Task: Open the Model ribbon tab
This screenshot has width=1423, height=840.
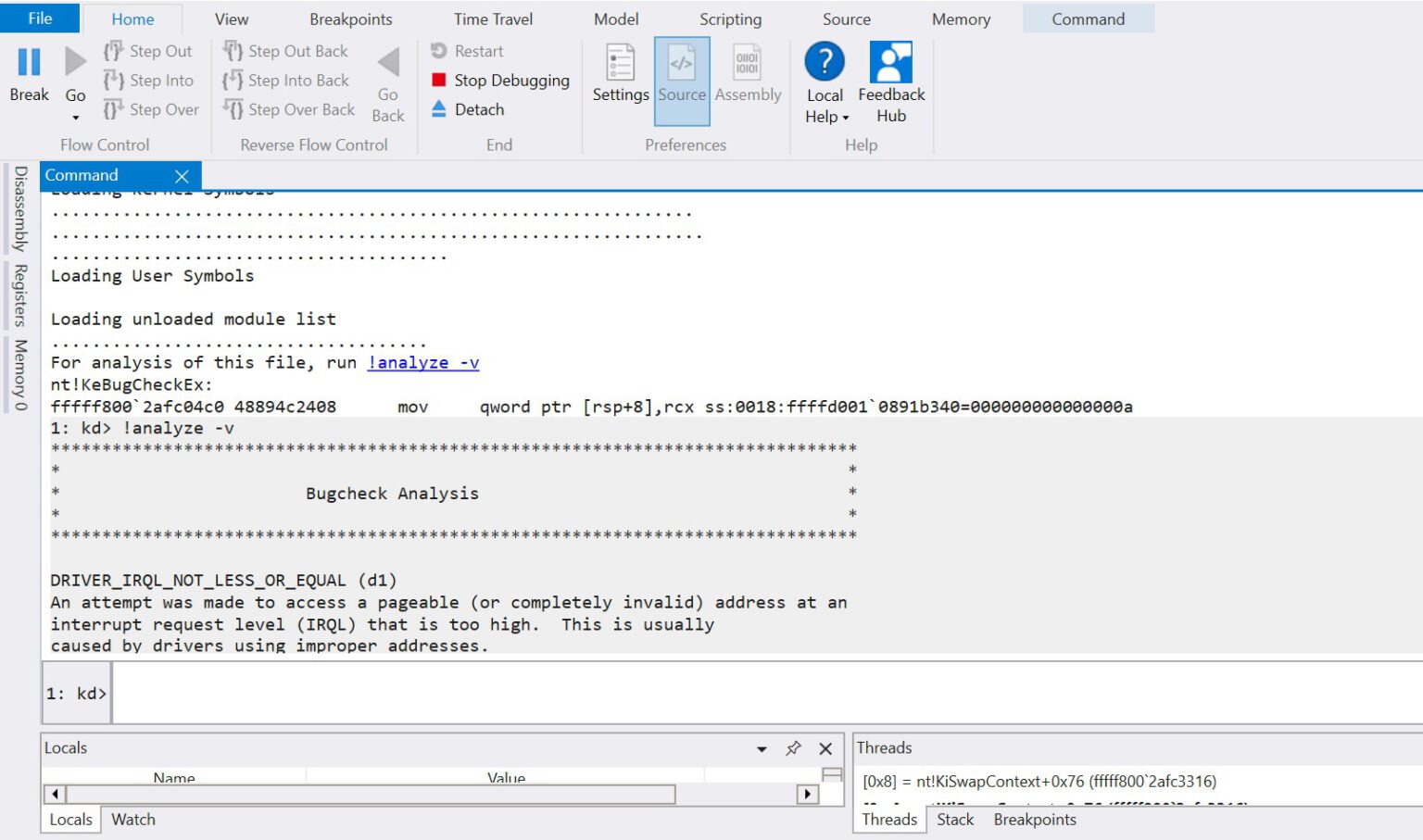Action: (616, 19)
